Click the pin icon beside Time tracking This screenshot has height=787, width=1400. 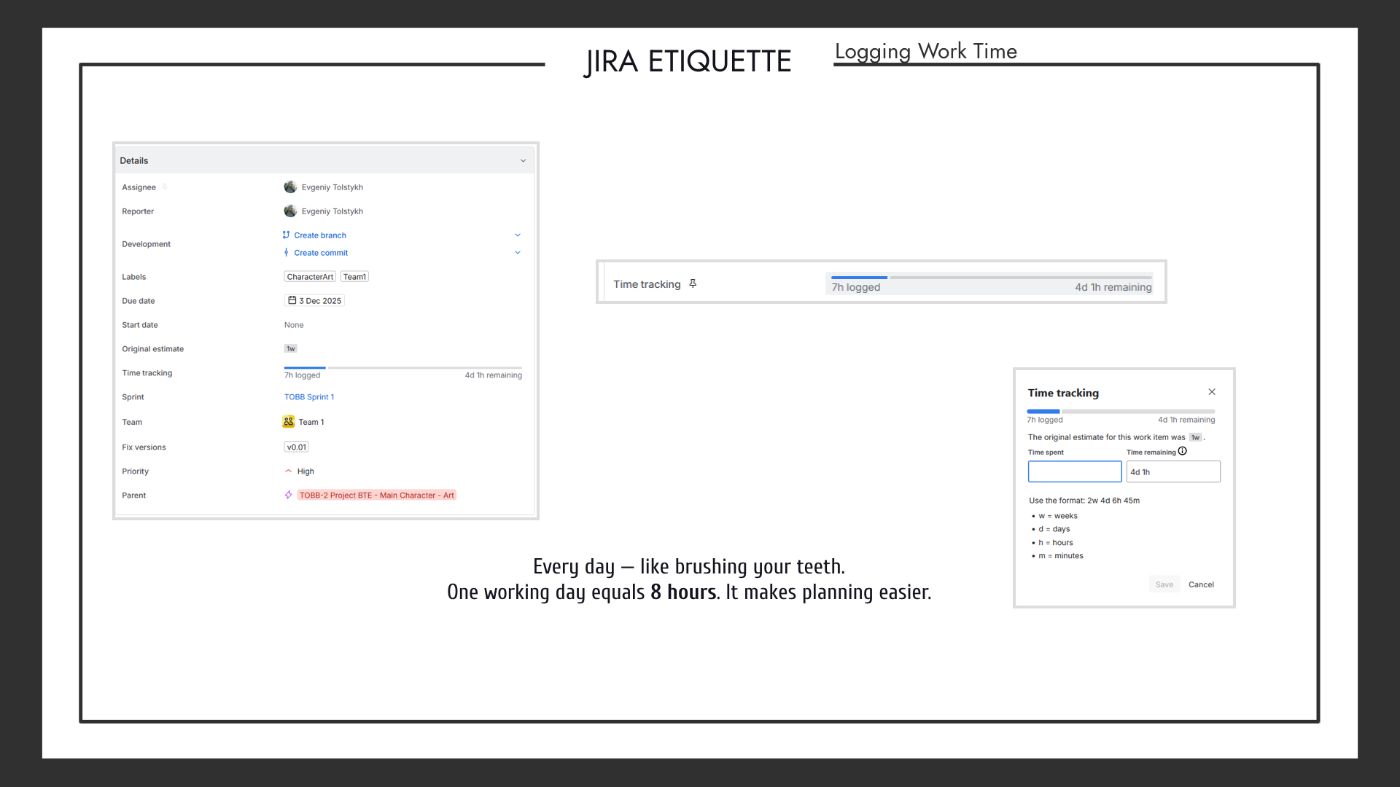pyautogui.click(x=693, y=284)
